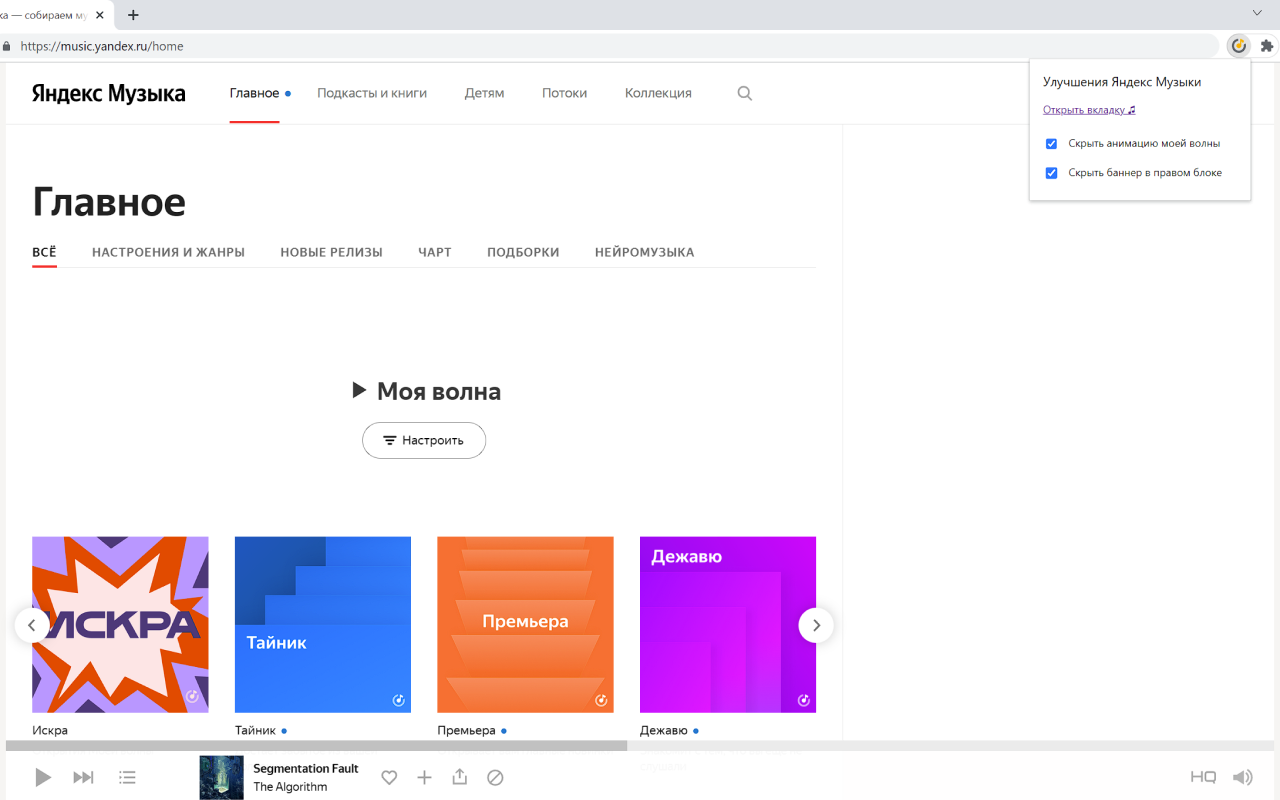Screen dimensions: 1280x800
Task: Switch to Настроения и жанры tab
Action: coord(168,252)
